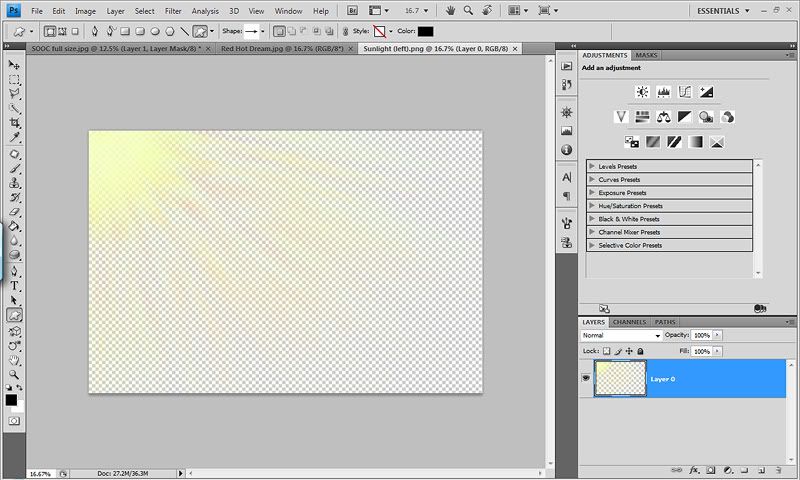800x480 pixels.
Task: Click the Color Balance scales icon
Action: 664,117
